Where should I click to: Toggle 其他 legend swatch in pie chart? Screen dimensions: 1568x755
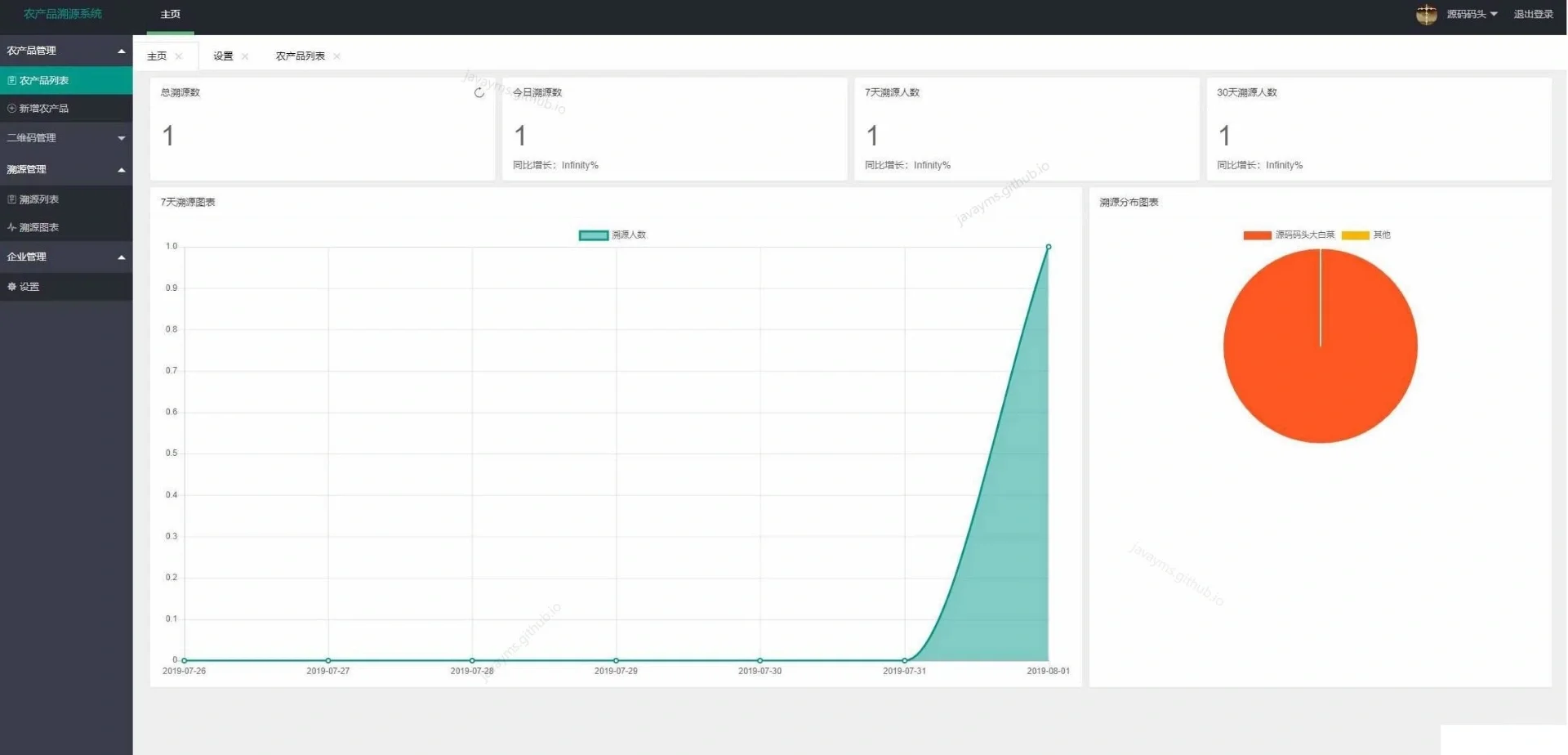pos(1355,235)
